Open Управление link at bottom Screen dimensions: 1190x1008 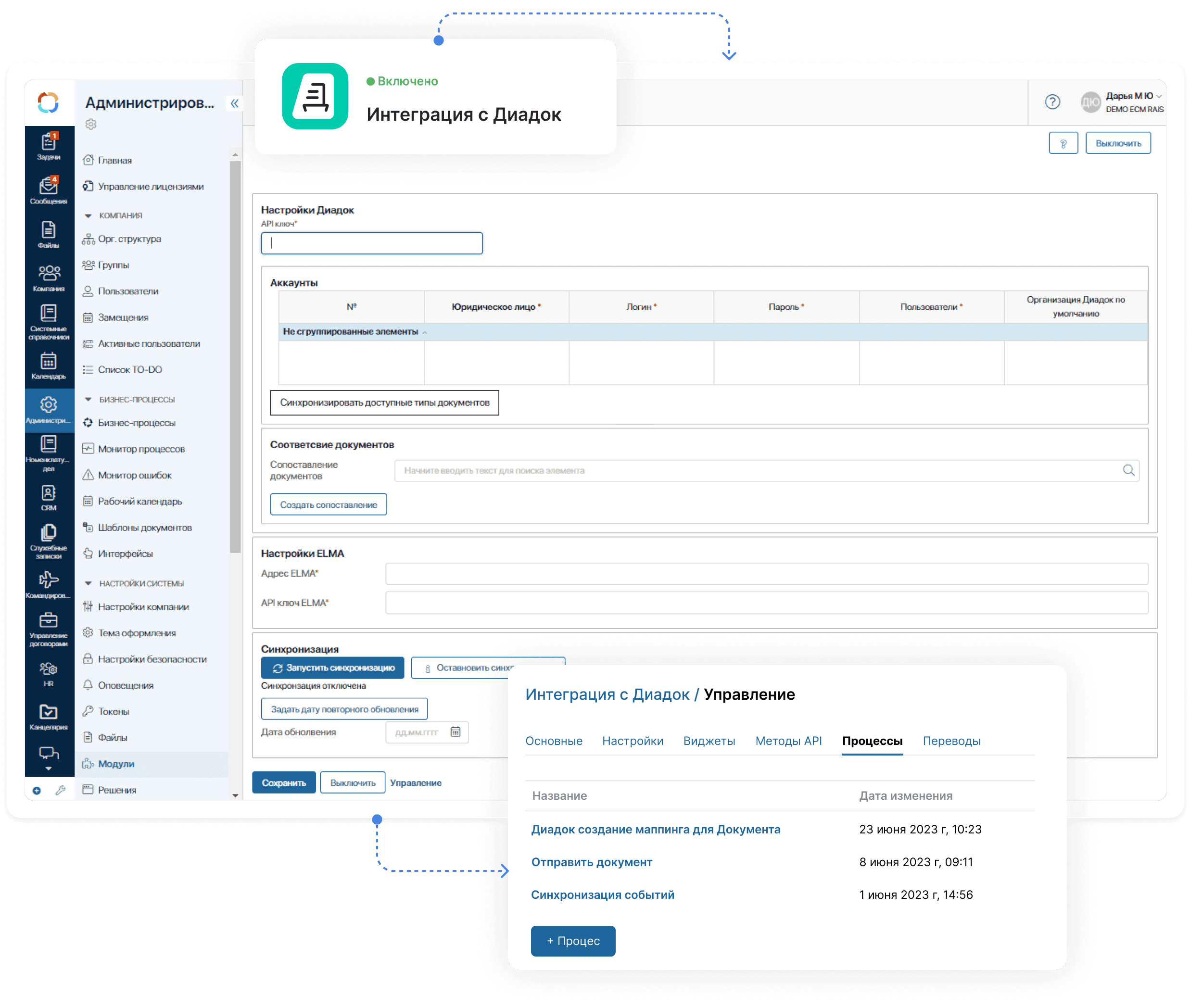coord(416,782)
